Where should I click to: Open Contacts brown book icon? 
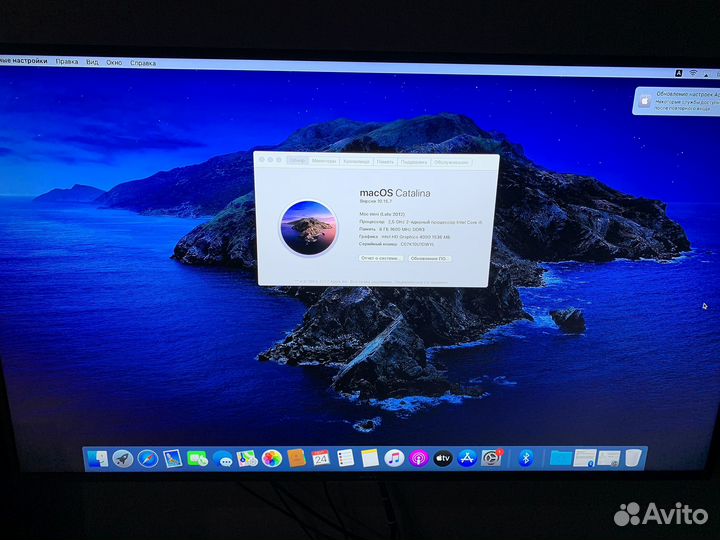(x=297, y=458)
